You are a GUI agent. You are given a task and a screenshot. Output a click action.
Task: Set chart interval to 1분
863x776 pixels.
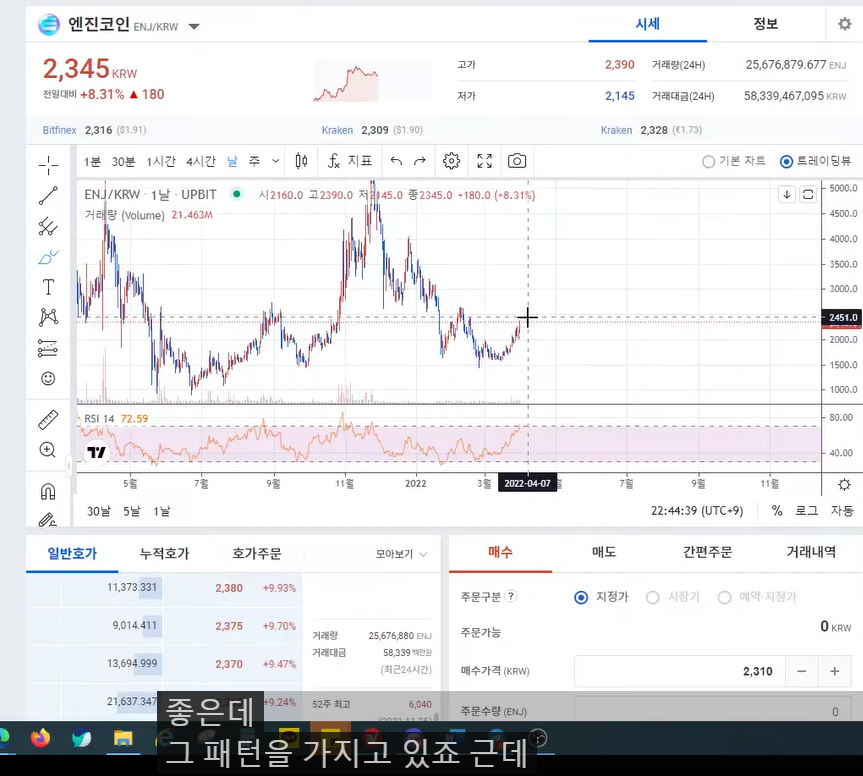(x=92, y=162)
